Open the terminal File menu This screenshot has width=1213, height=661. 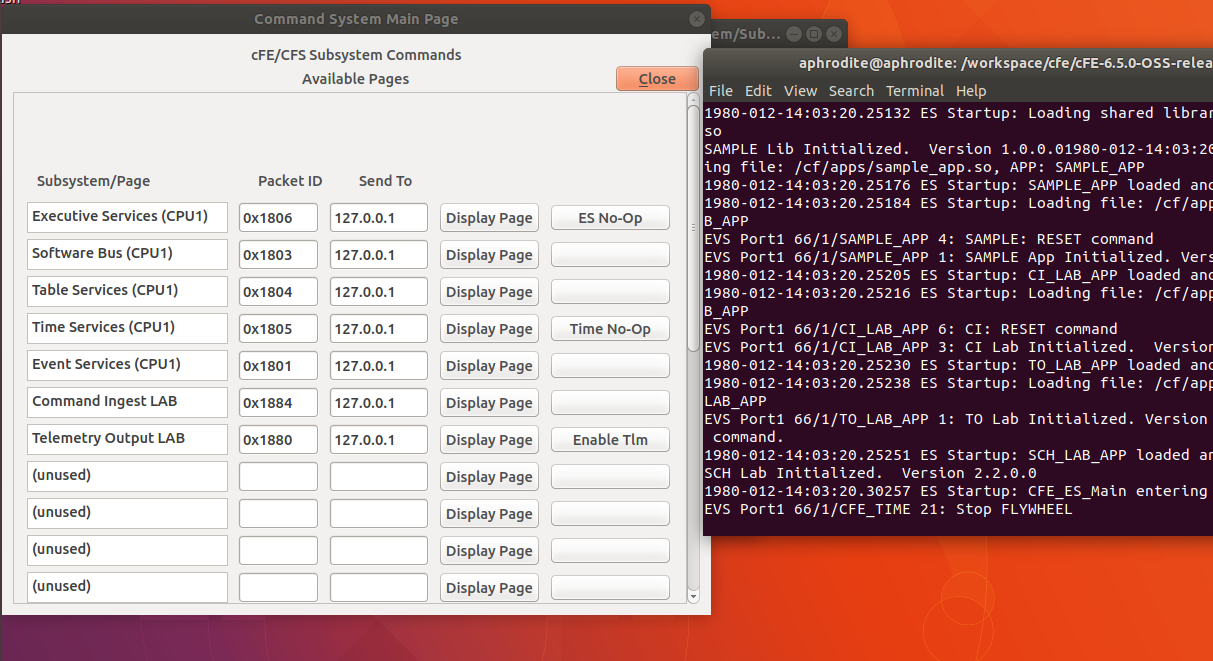click(x=720, y=91)
